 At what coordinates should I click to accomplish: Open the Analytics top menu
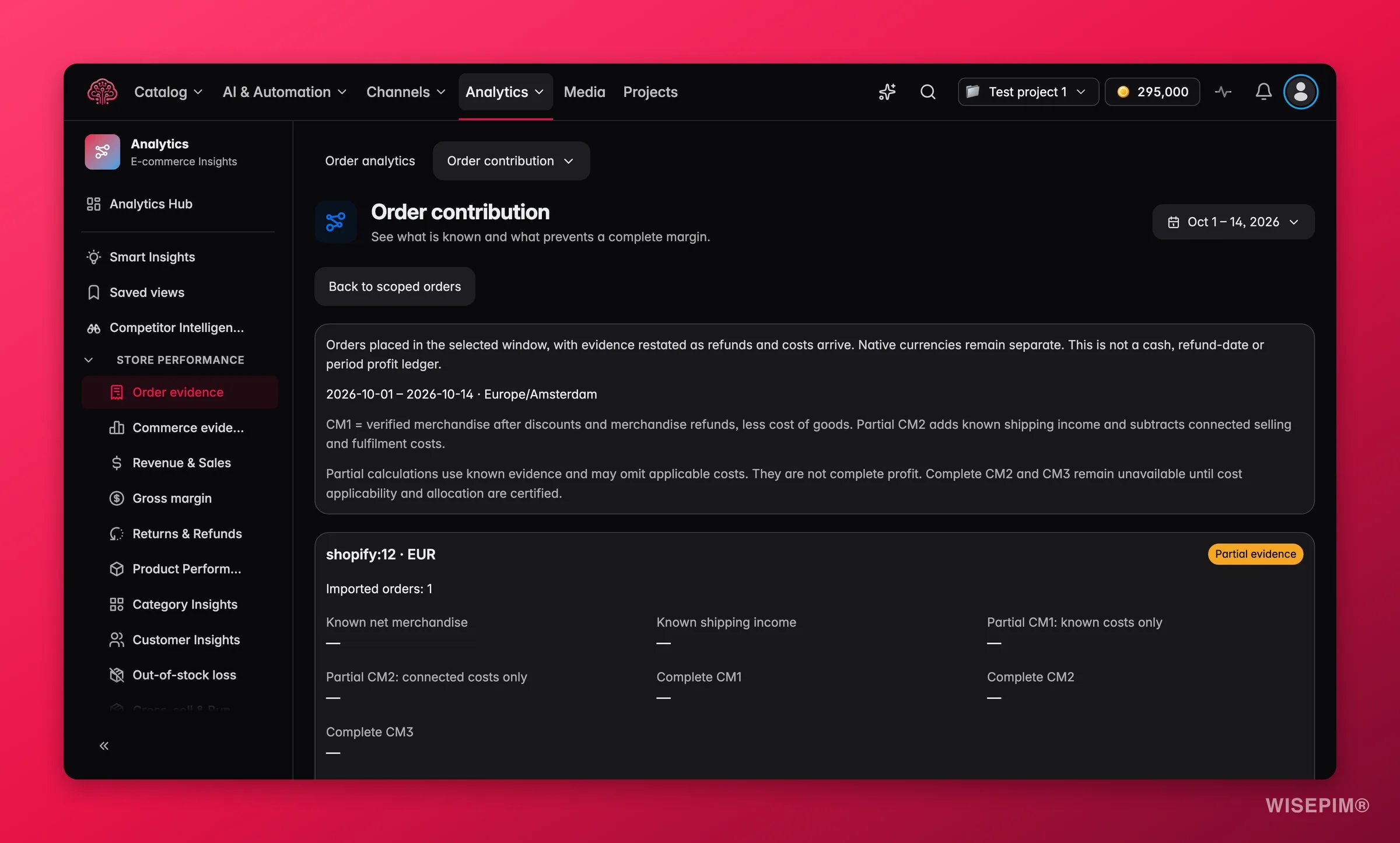coord(505,92)
